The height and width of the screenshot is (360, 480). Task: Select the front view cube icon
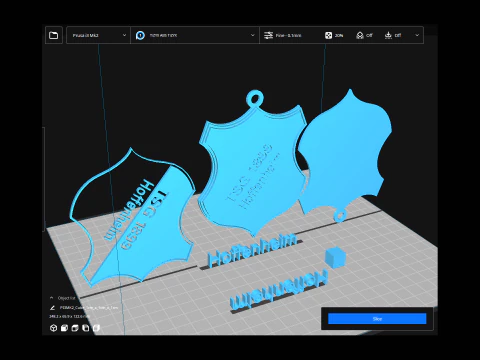(x=64, y=328)
